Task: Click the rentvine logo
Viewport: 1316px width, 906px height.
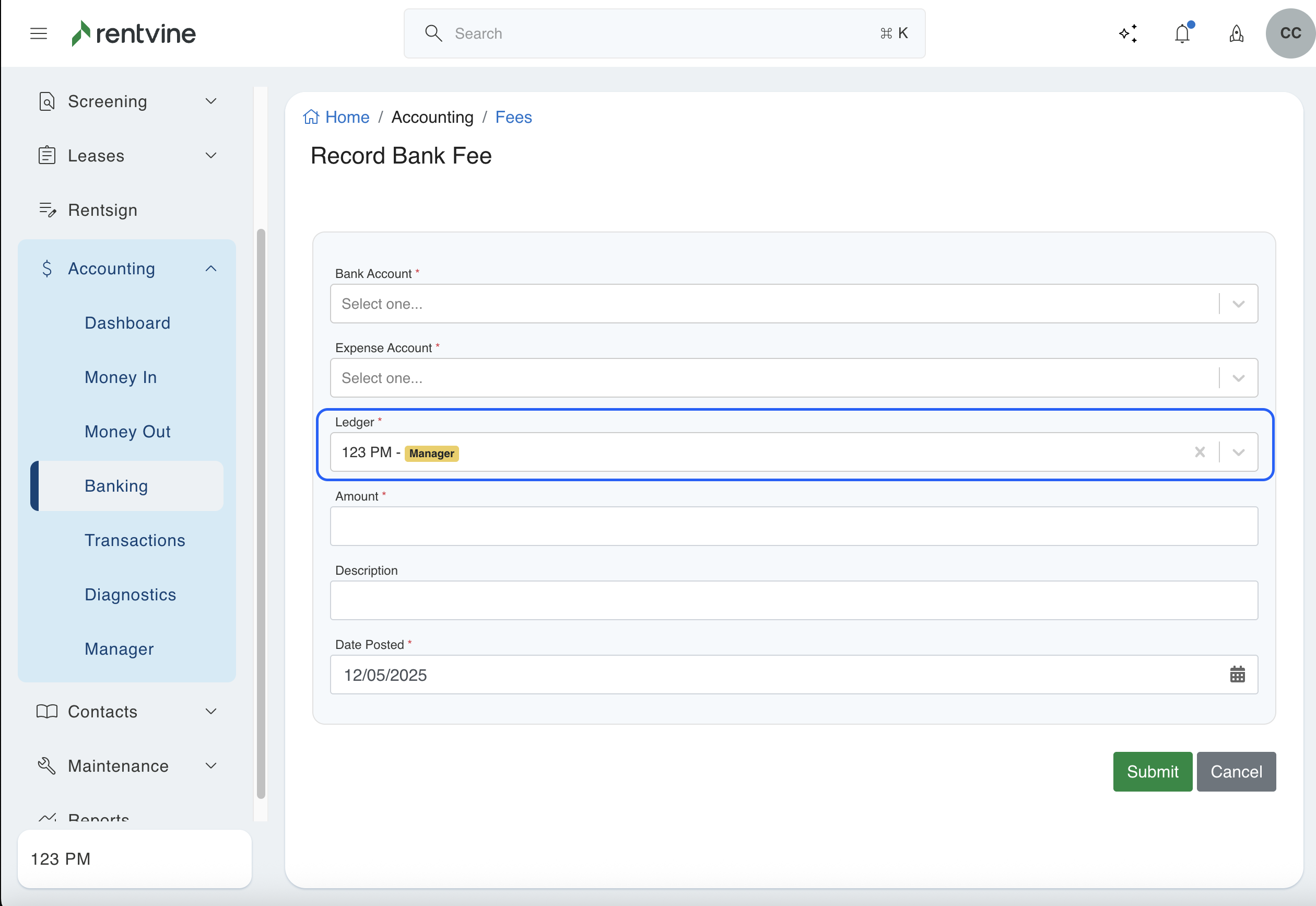Action: 134,33
